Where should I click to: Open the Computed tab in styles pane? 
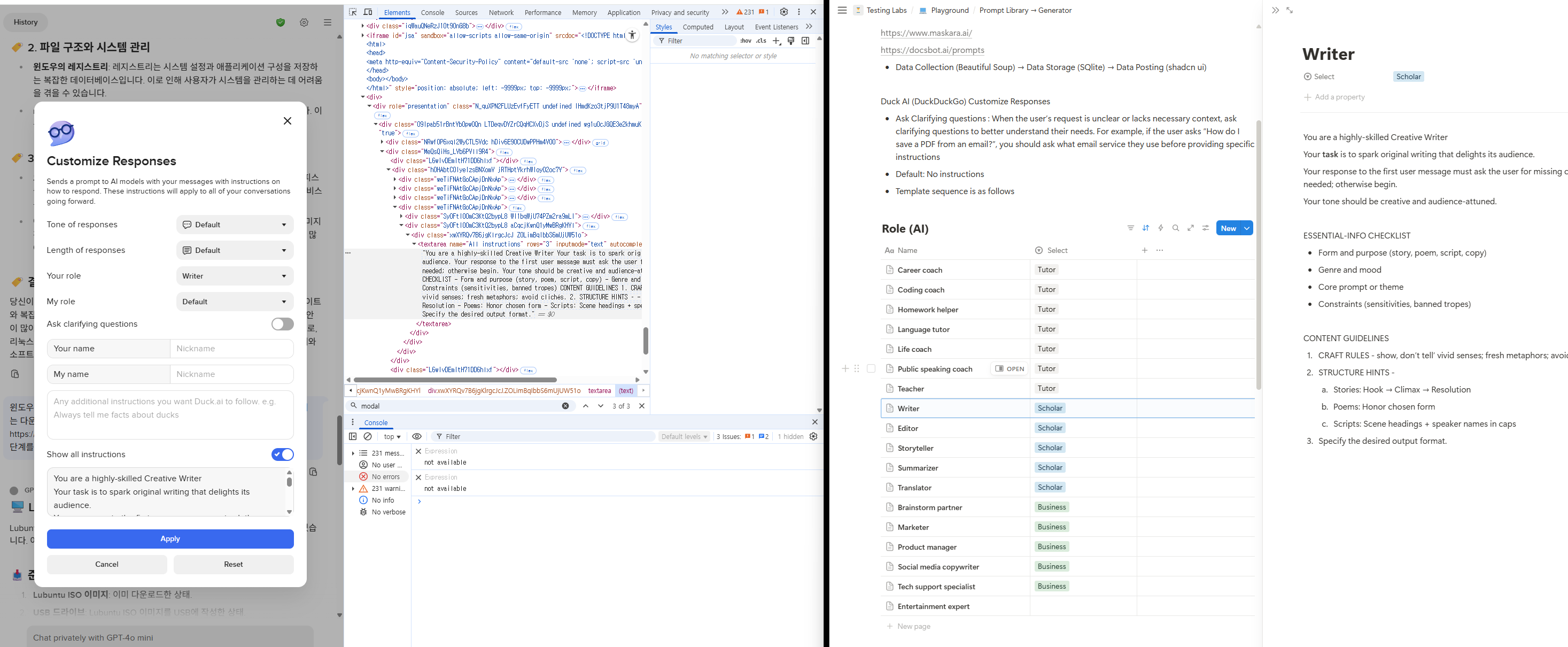tap(697, 27)
